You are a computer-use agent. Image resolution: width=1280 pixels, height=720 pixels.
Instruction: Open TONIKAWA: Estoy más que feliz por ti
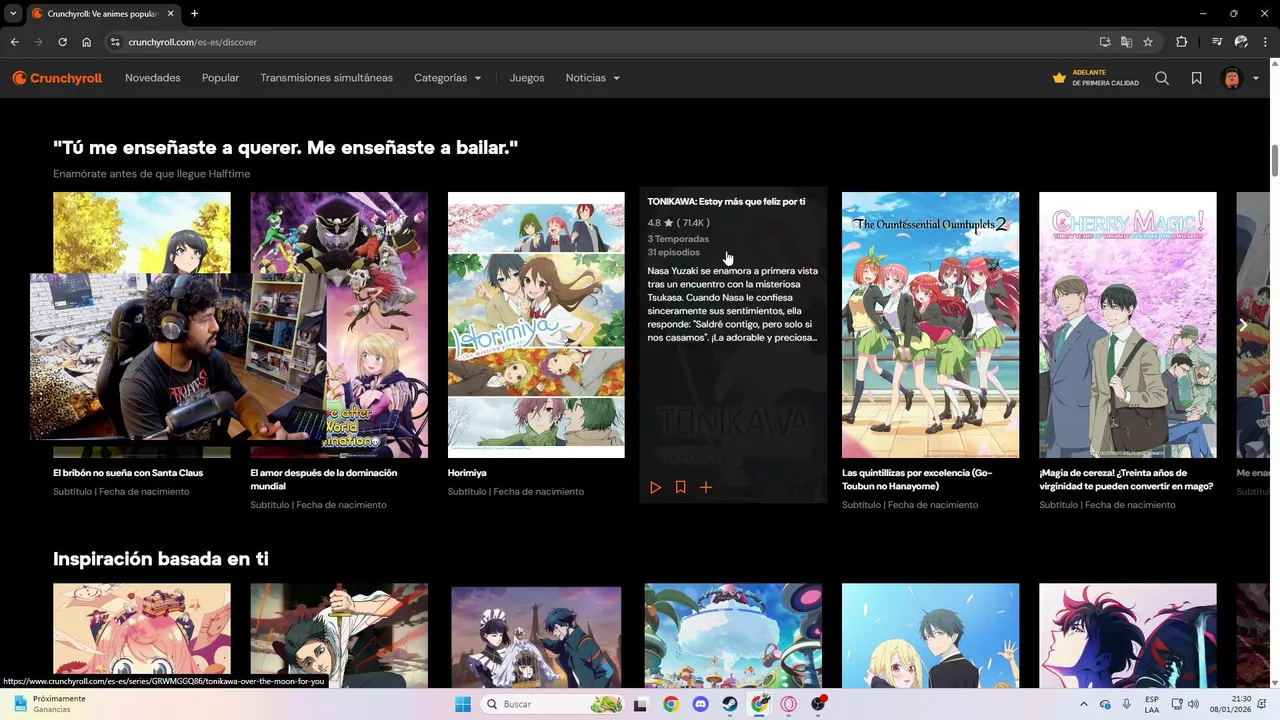pos(726,202)
